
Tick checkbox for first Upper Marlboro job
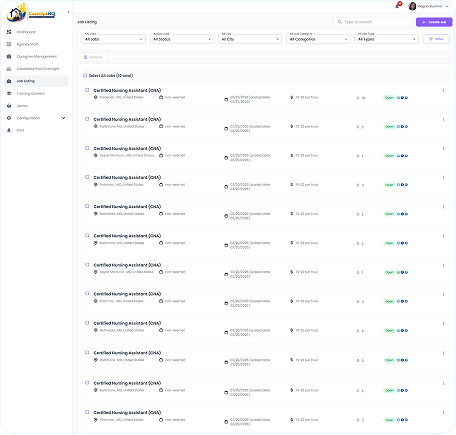[87, 148]
